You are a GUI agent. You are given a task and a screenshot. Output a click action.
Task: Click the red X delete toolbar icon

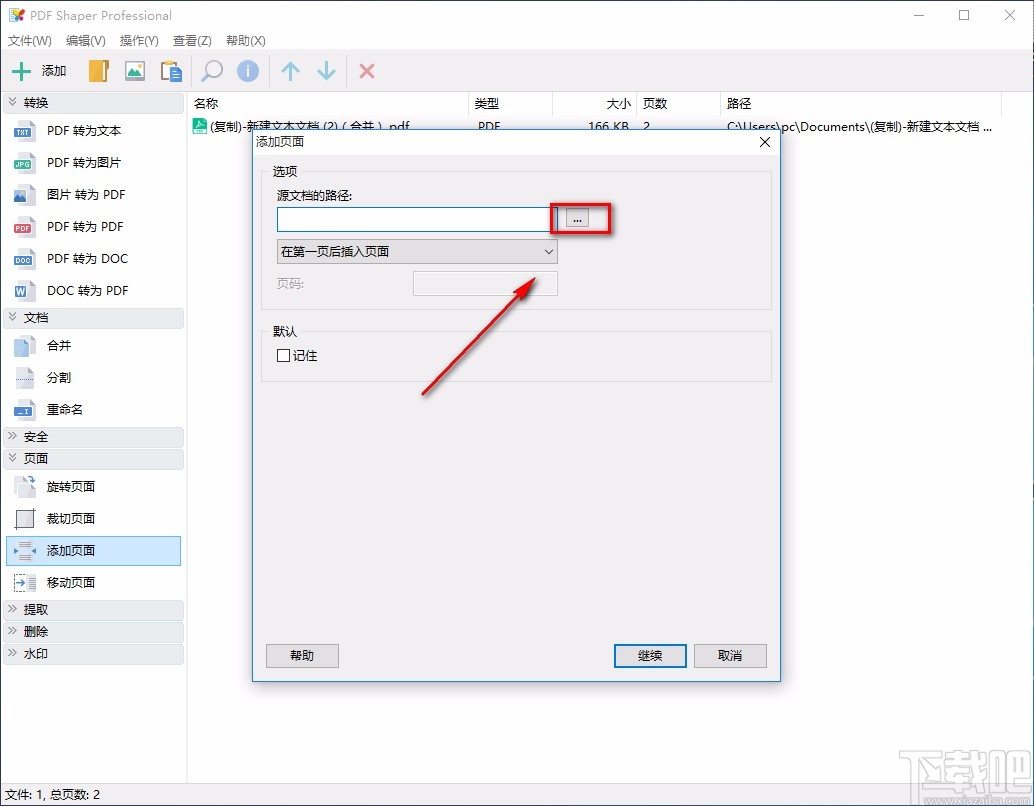[366, 70]
